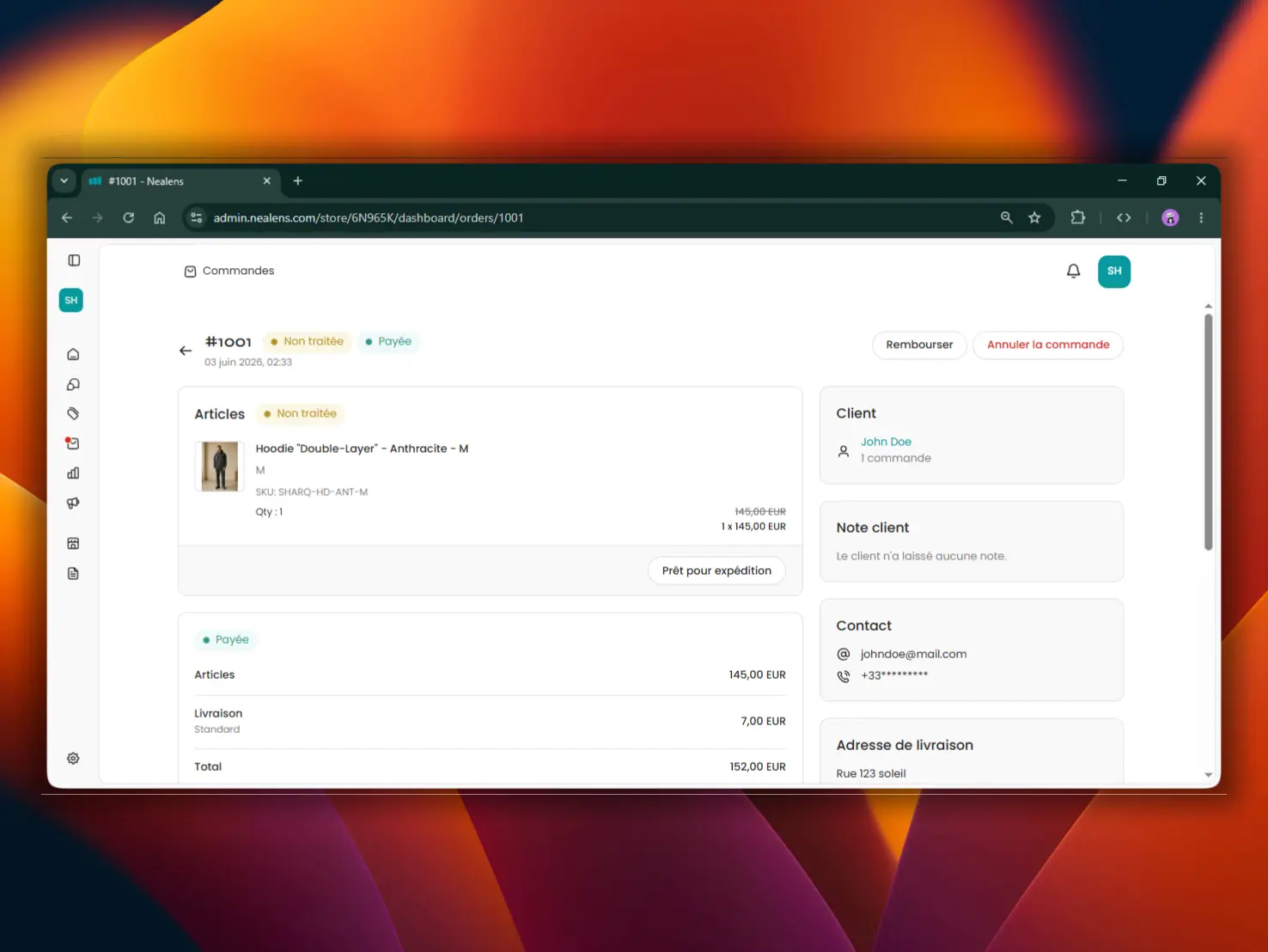This screenshot has height=952, width=1268.
Task: Open the orders sidebar icon with red dot
Action: 73,443
